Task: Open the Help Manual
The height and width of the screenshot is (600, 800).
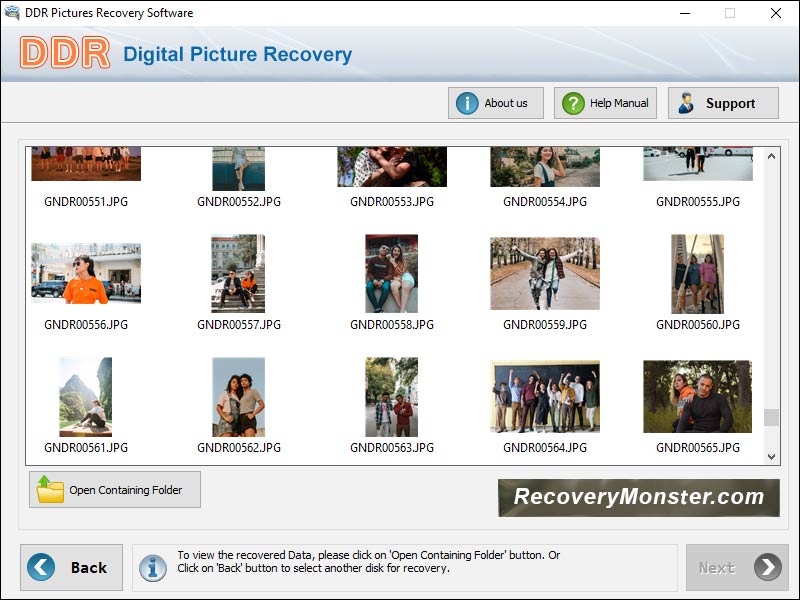Action: [604, 102]
